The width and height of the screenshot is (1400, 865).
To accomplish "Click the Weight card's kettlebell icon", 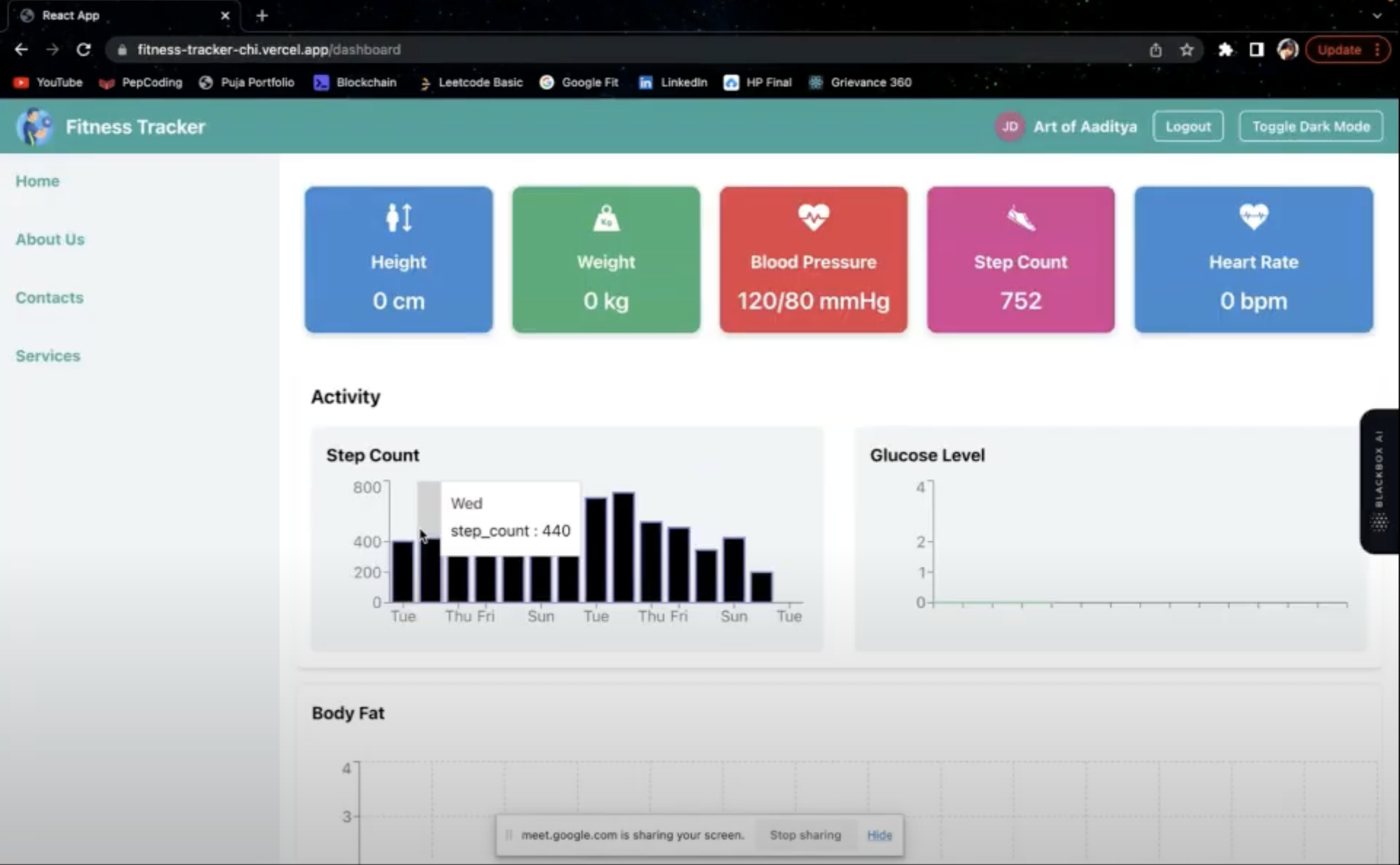I will click(606, 218).
